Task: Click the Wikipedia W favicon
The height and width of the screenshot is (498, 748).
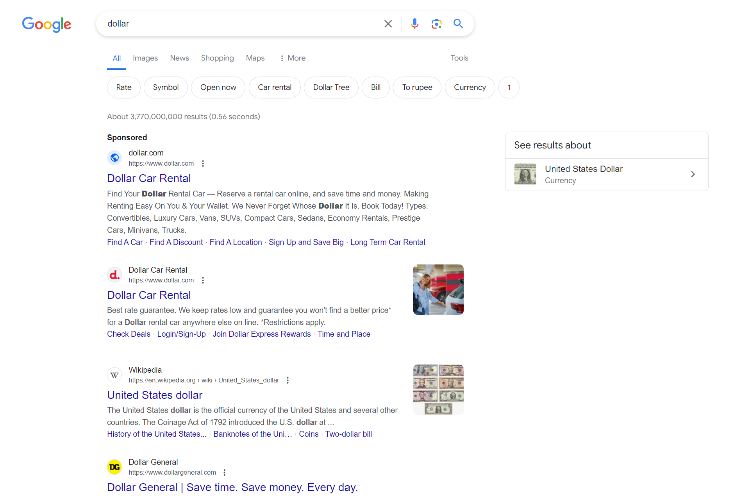Action: [x=114, y=375]
